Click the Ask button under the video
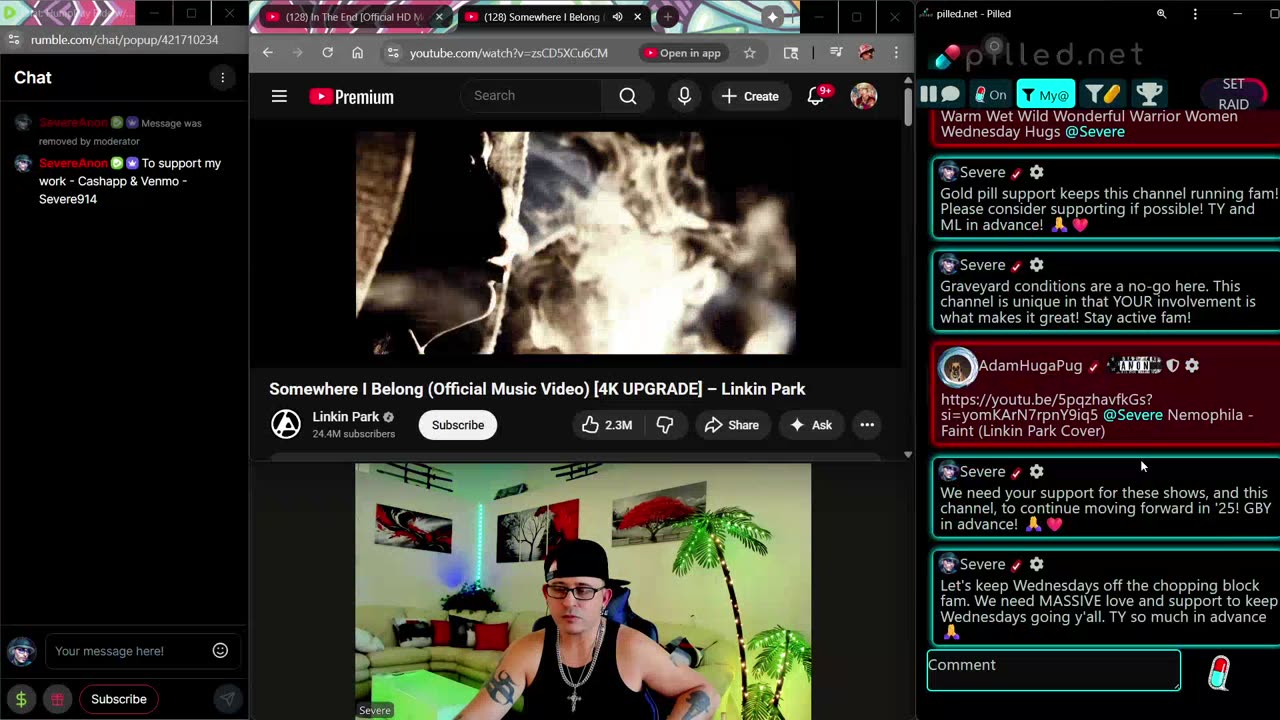Screen dimensions: 1280x720 pyautogui.click(x=811, y=425)
